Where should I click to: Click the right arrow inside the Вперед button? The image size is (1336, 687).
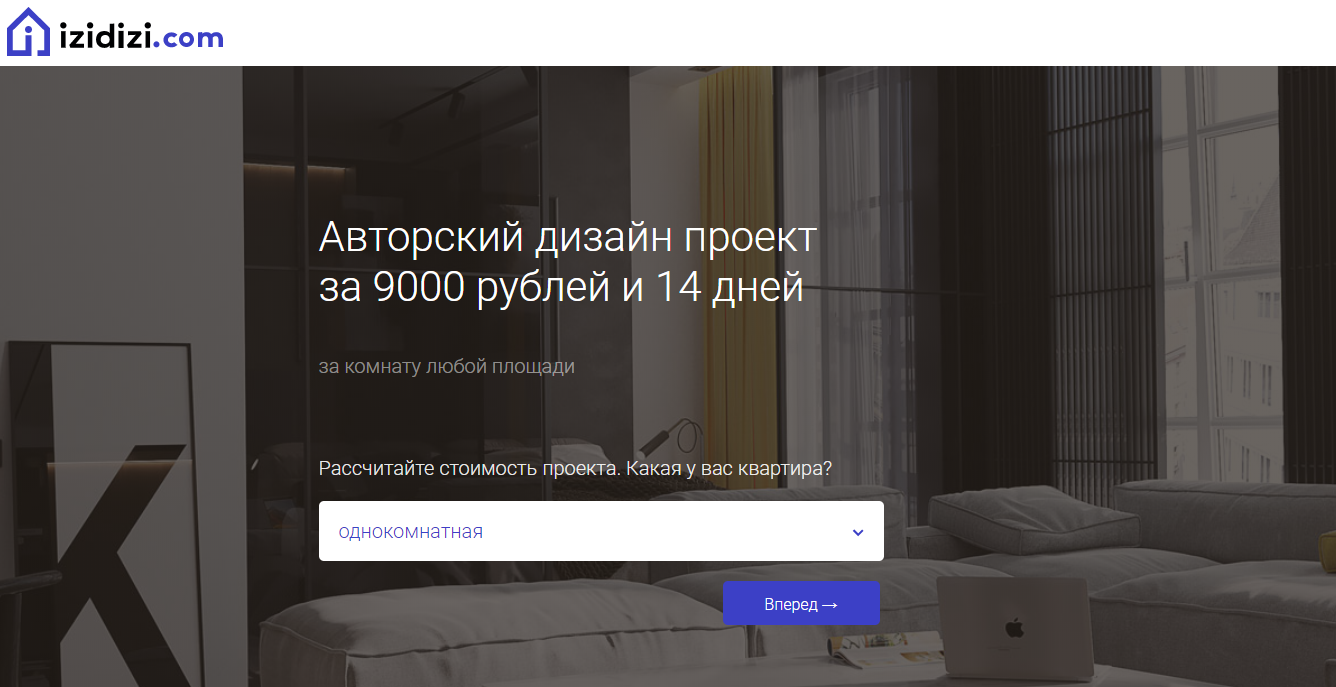click(828, 605)
